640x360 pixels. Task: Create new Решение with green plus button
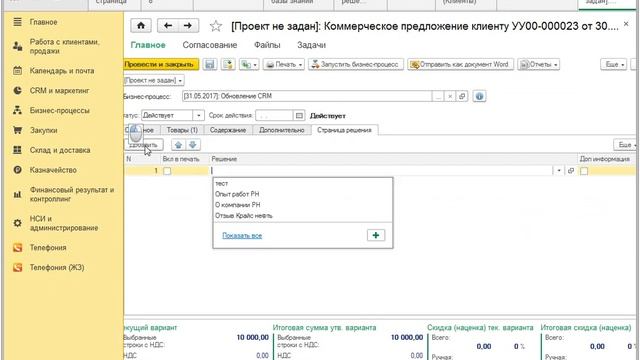click(x=376, y=235)
